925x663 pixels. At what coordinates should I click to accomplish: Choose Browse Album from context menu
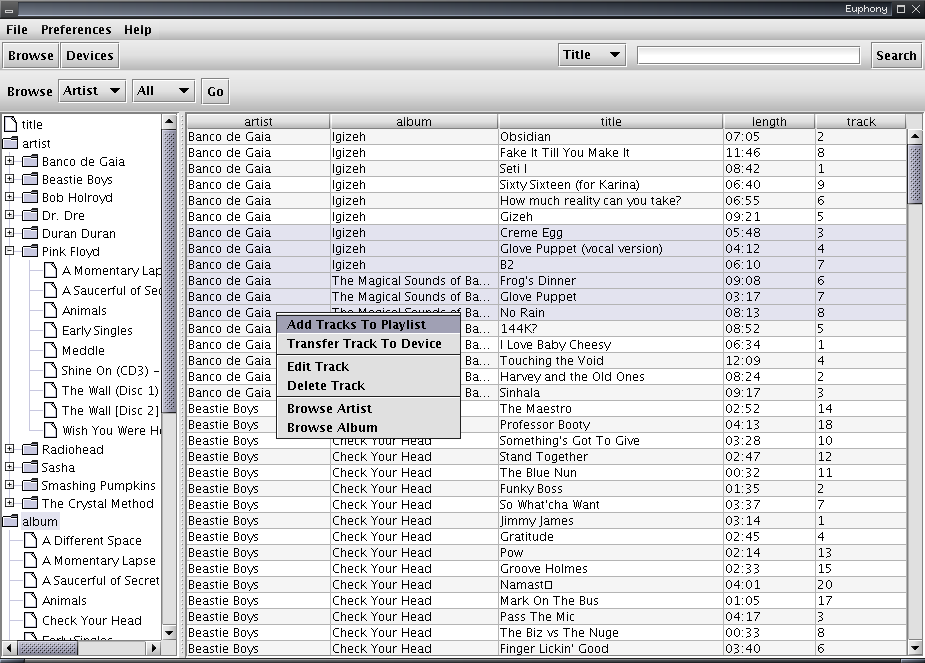[x=368, y=427]
